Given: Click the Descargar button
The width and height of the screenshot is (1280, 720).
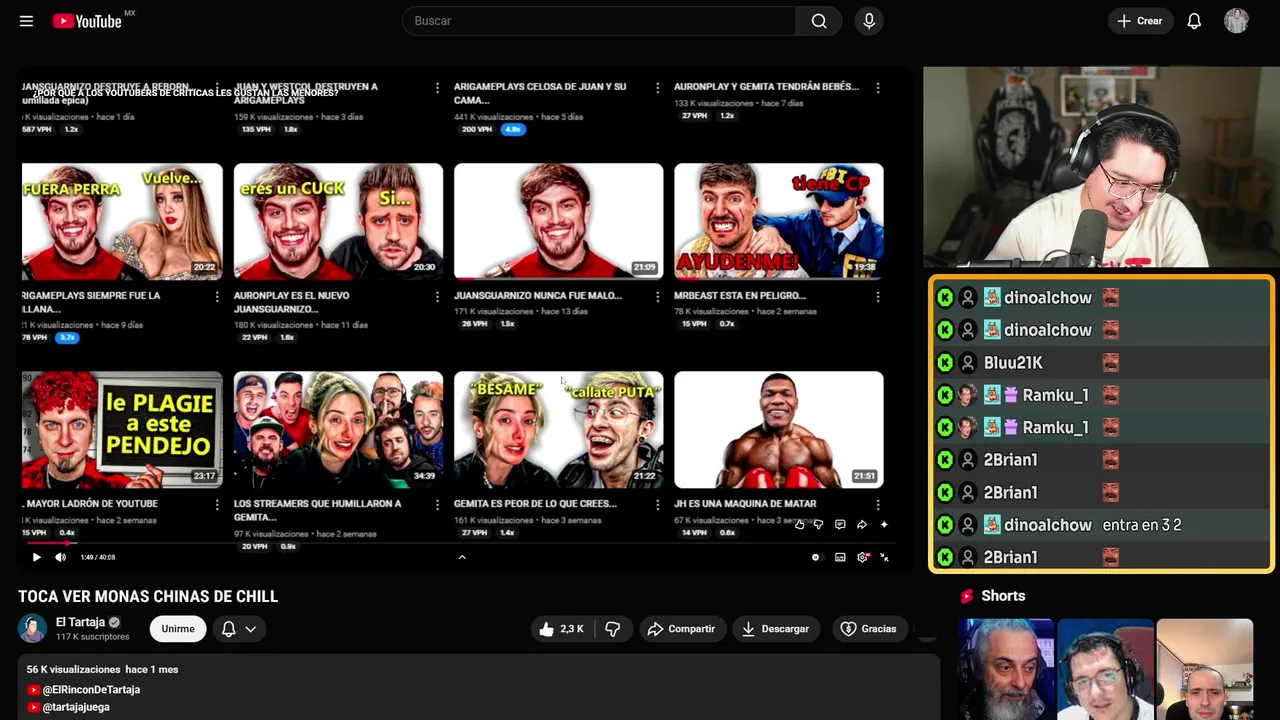Looking at the screenshot, I should click(x=776, y=629).
